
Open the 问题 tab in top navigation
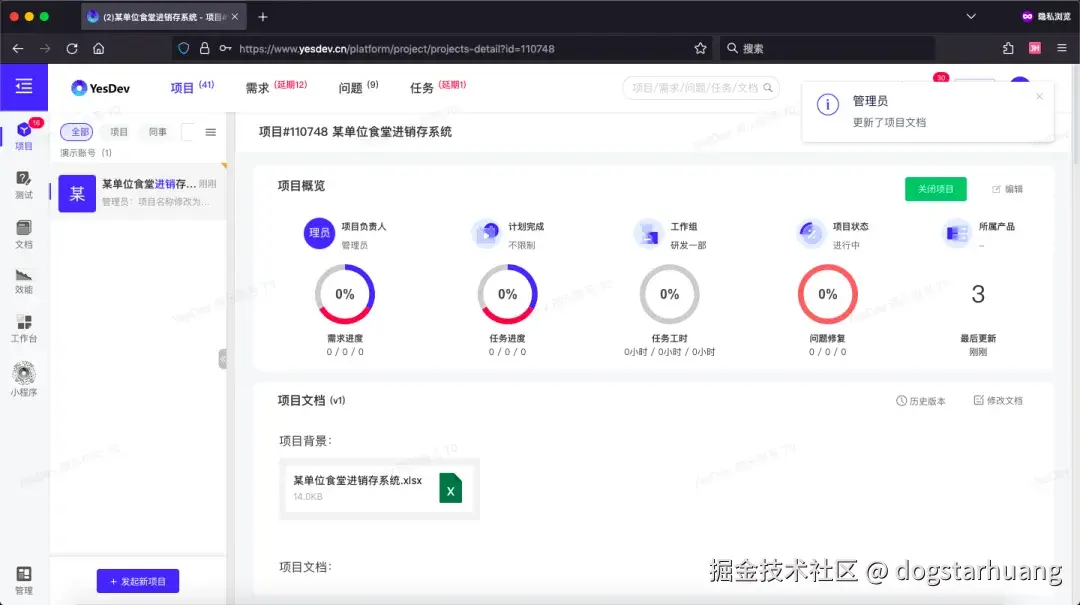pyautogui.click(x=351, y=87)
